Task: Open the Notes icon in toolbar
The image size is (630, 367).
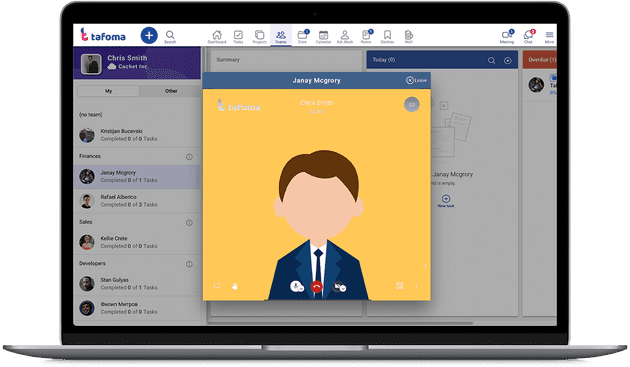Action: (x=366, y=36)
